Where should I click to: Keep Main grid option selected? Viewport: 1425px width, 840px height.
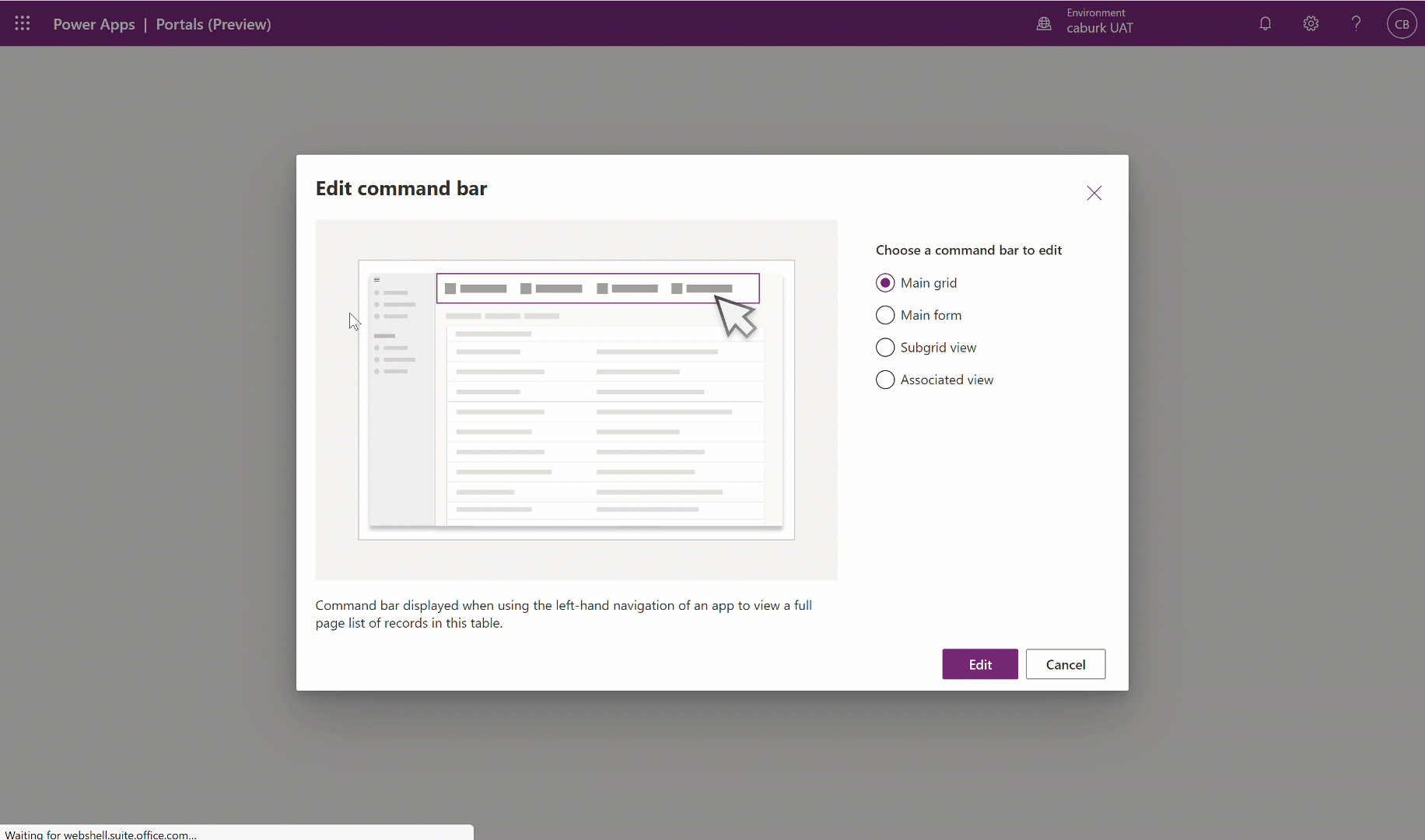pos(885,282)
